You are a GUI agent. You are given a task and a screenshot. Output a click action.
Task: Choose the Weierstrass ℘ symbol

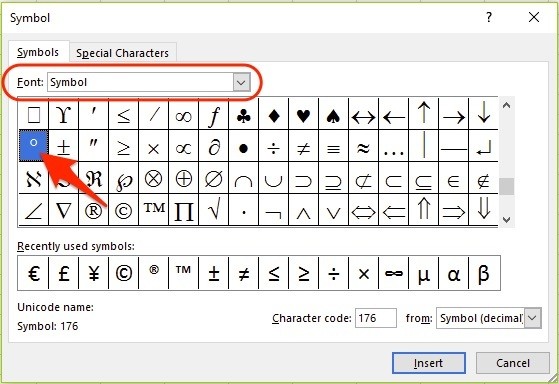click(123, 178)
